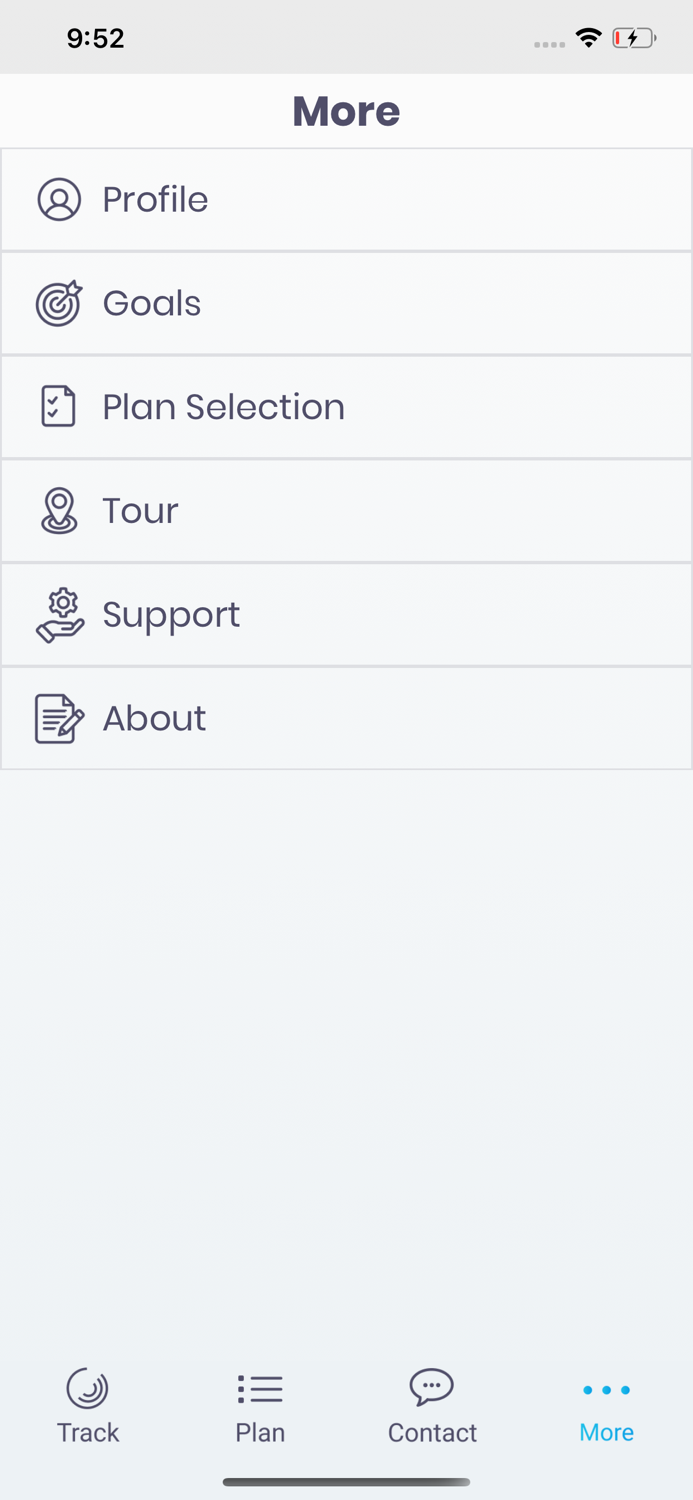Open the Support page
Viewport: 693px width, 1500px height.
point(346,614)
